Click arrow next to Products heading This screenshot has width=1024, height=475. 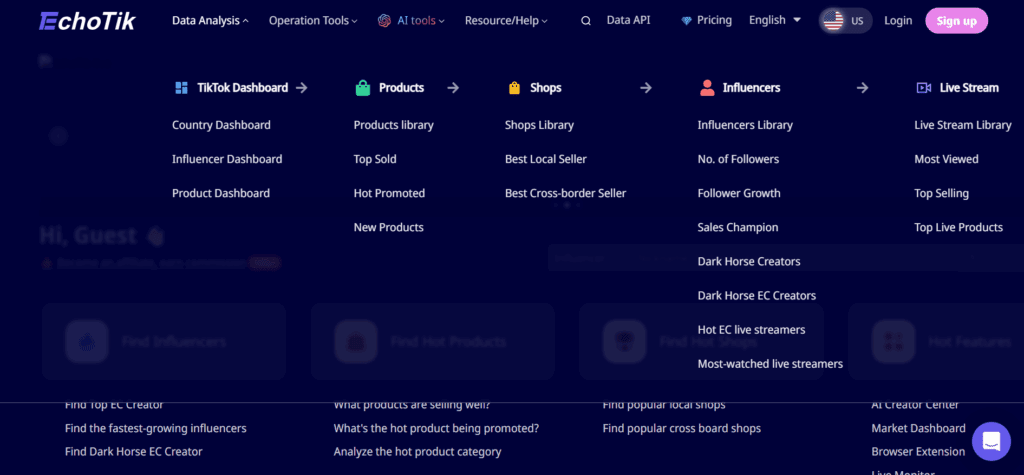(453, 88)
